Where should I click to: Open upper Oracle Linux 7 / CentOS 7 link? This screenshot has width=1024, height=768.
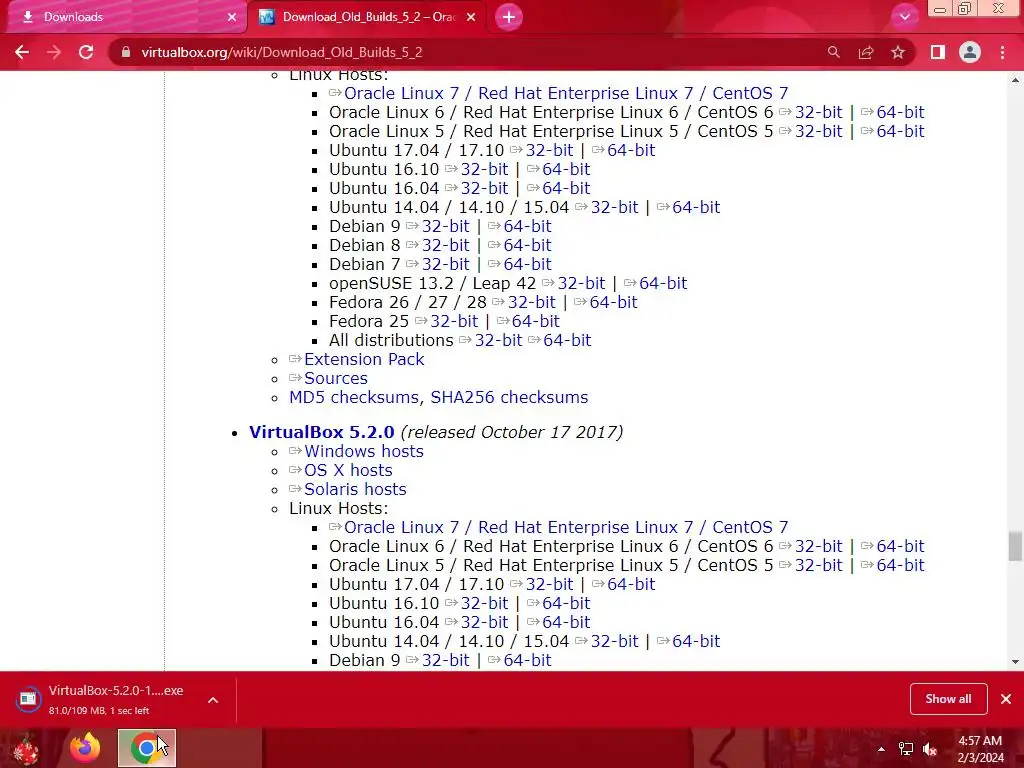click(566, 93)
